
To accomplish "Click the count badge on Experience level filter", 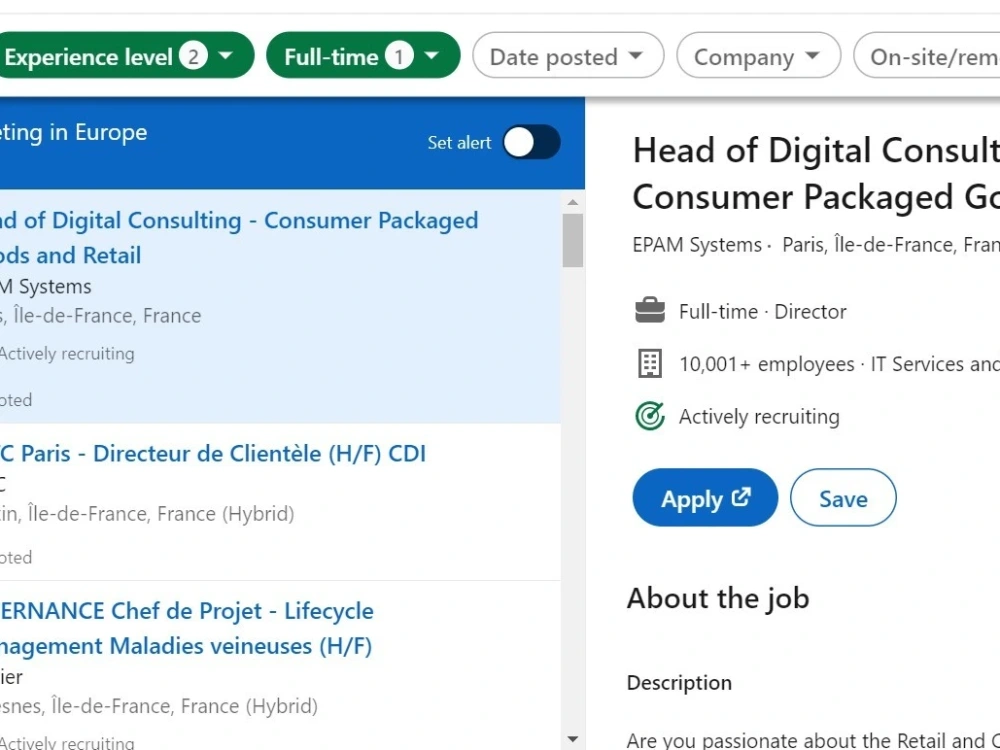I will pyautogui.click(x=193, y=56).
